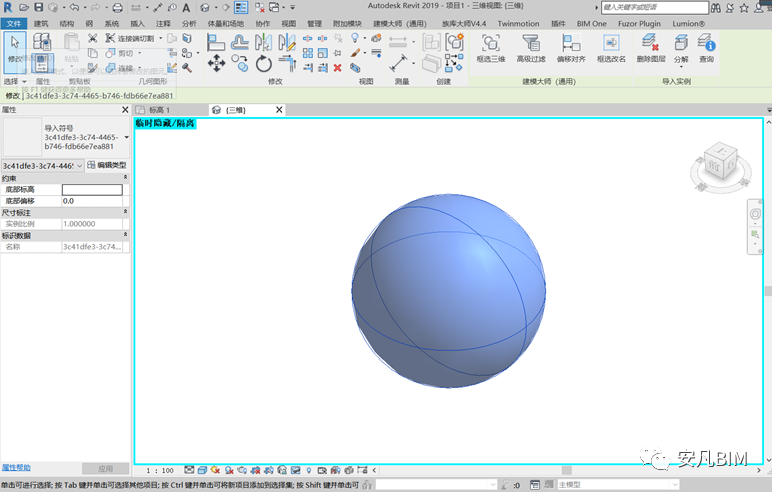The width and height of the screenshot is (772, 492).
Task: Open the 属性帮助 properties help link
Action: coord(16,468)
